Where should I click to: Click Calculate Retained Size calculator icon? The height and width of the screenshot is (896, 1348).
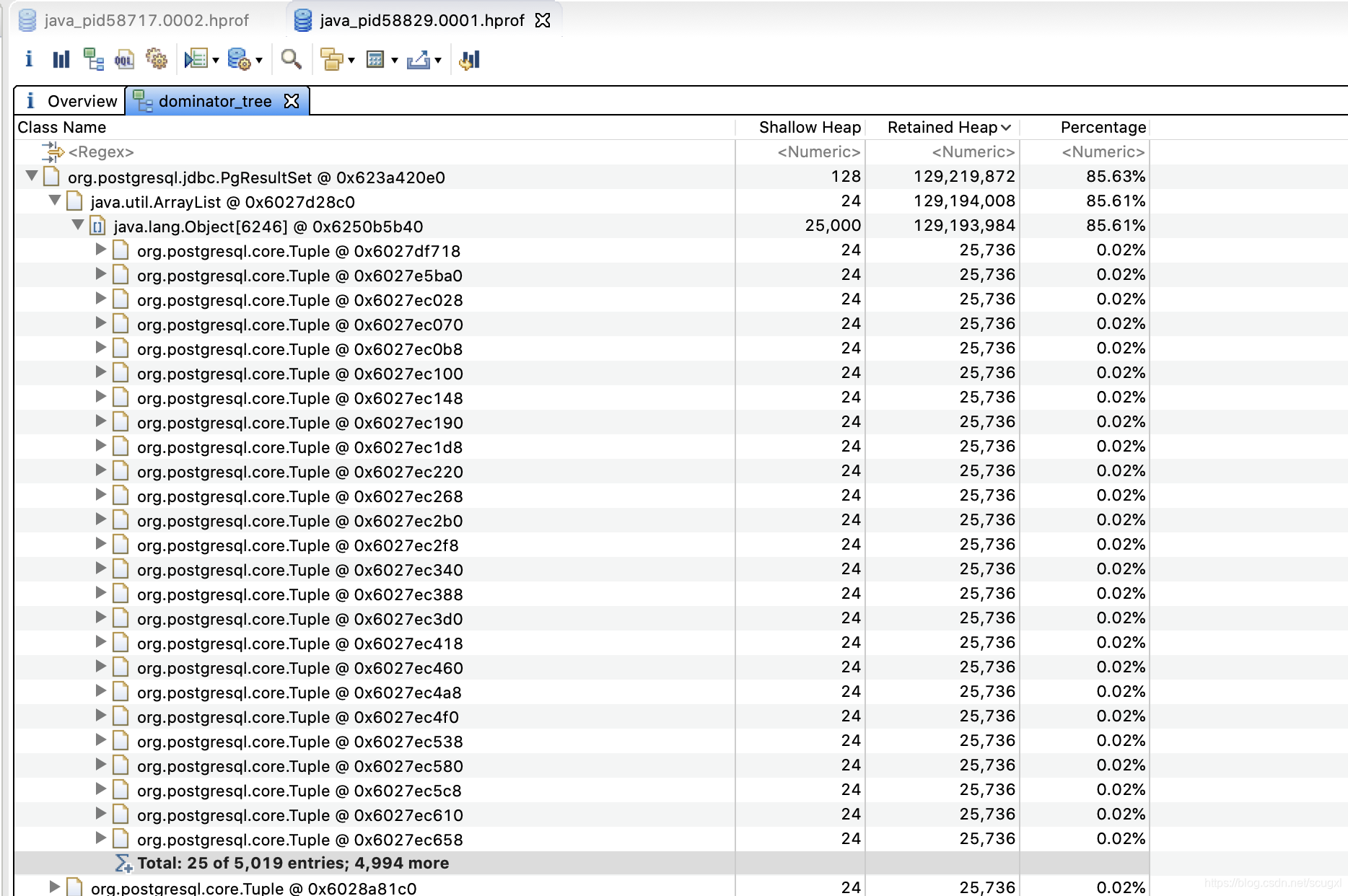click(375, 59)
